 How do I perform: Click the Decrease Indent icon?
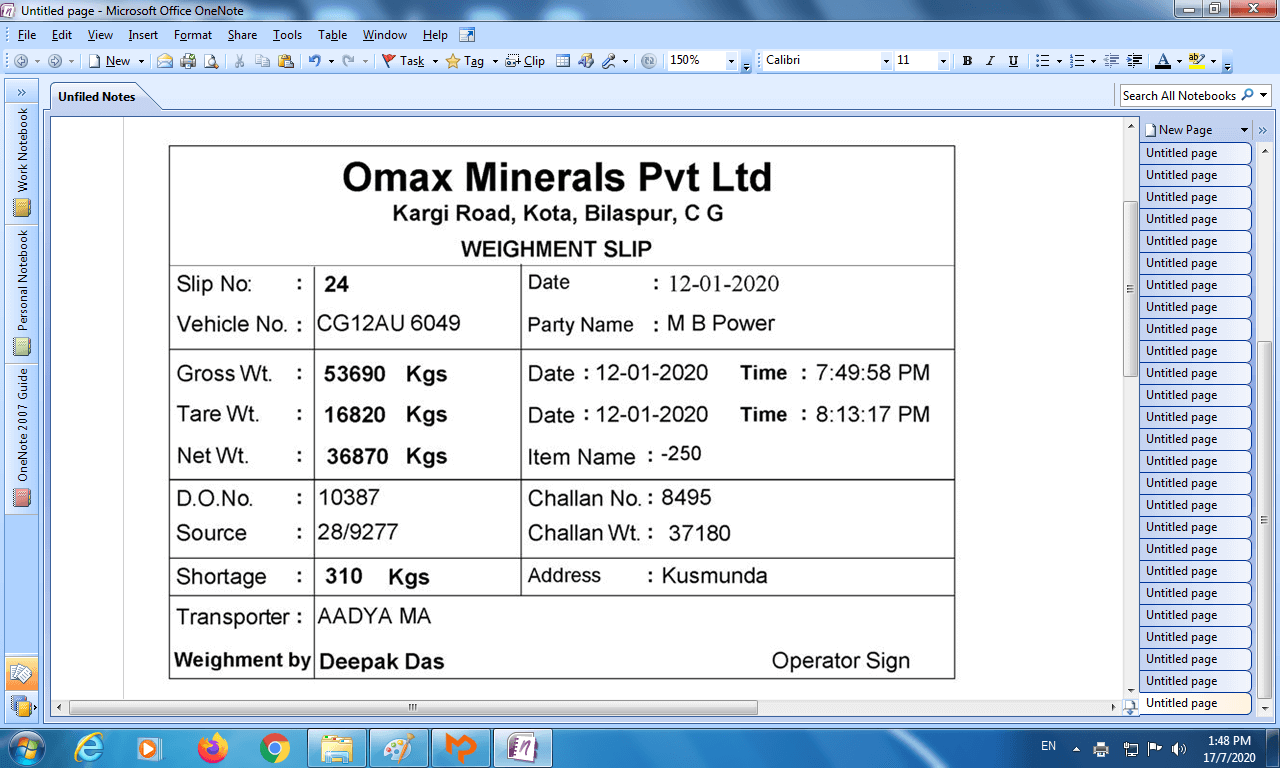click(1113, 61)
